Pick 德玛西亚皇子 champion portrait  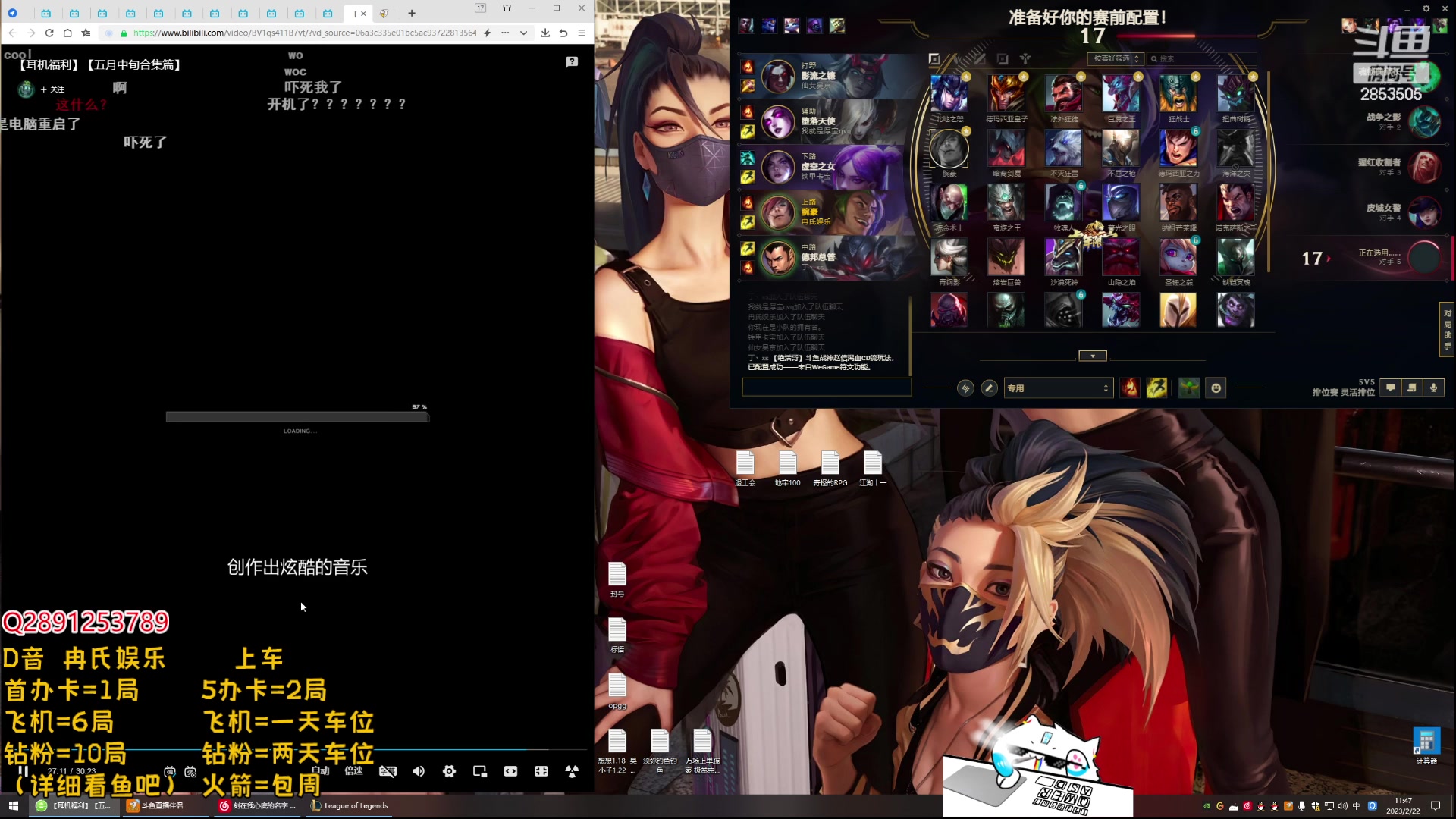click(x=1006, y=94)
